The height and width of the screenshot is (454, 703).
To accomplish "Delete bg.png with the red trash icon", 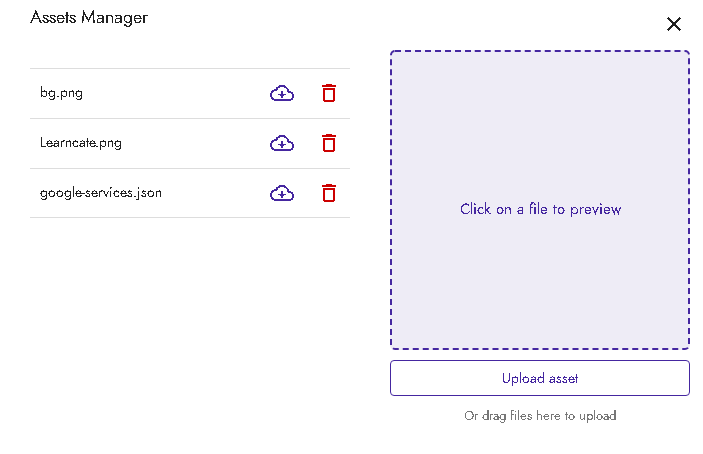I will coord(329,93).
